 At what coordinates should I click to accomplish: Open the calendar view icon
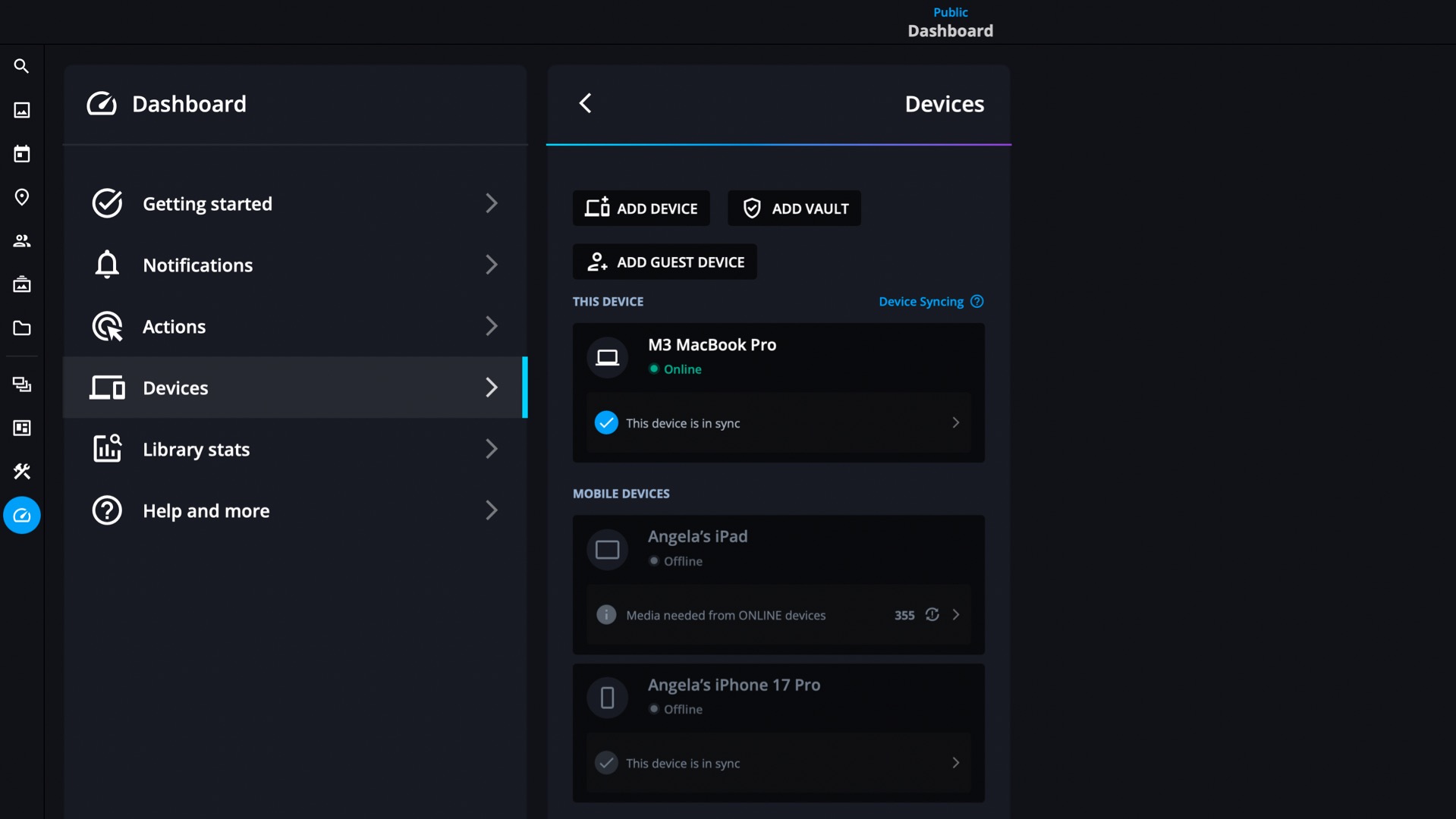point(21,154)
